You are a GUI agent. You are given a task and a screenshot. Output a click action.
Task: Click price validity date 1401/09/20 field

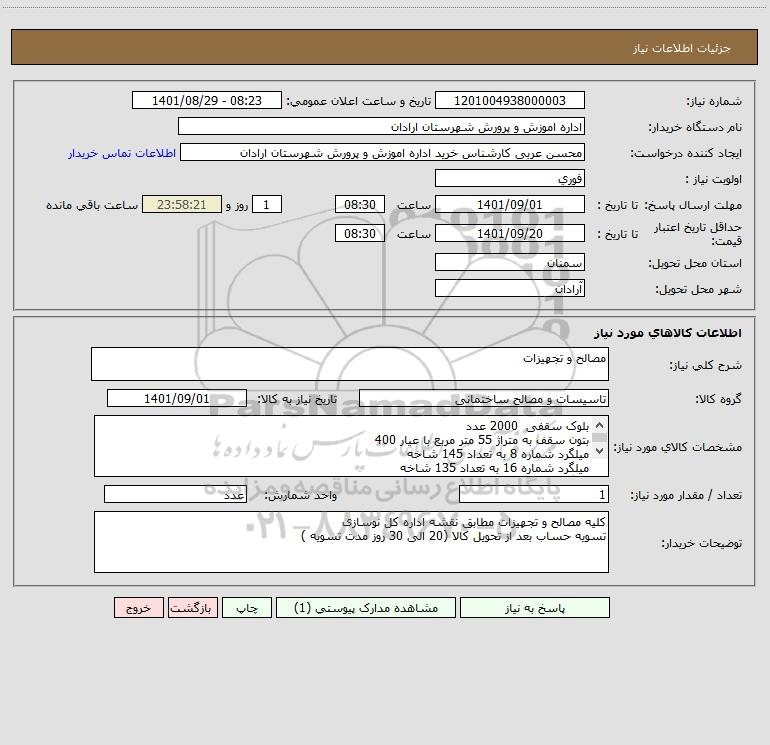click(510, 233)
